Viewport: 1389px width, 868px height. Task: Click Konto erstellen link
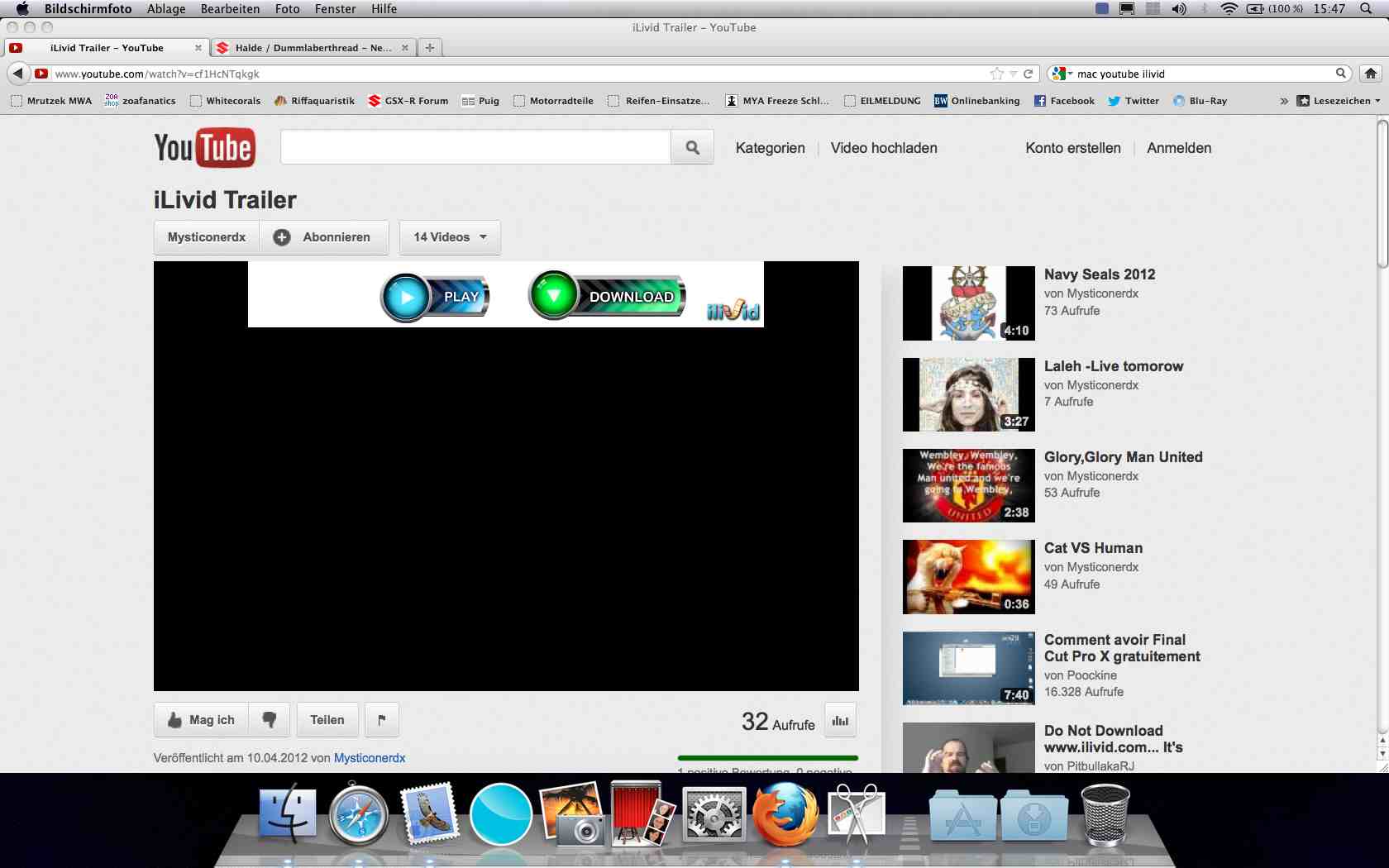click(x=1073, y=148)
